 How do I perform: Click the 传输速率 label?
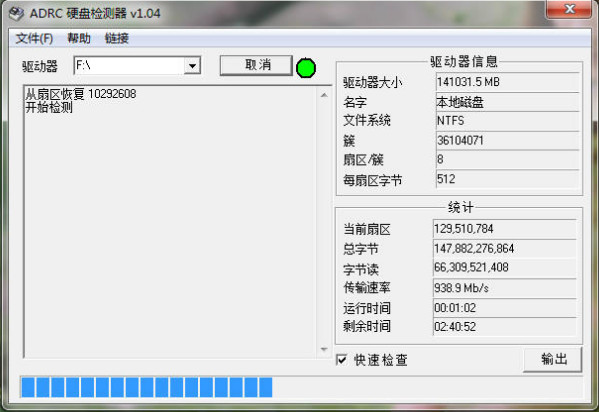pos(367,288)
